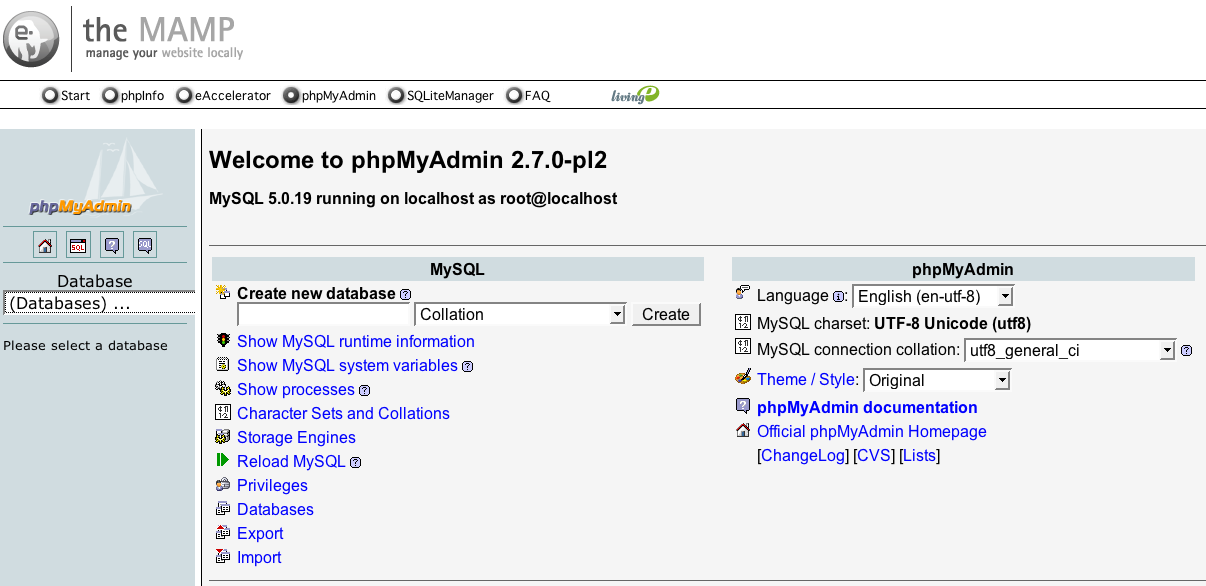1206x586 pixels.
Task: Click the help icon beside Show processes
Action: 364,391
